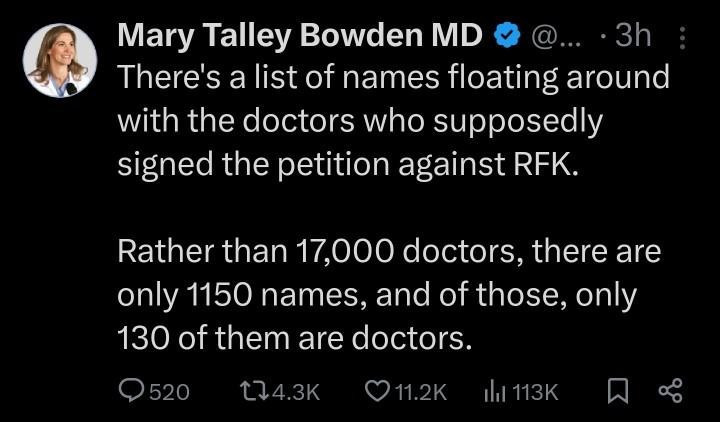Open the view analytics bar chart icon
Viewport: 720px width, 422px height.
coord(493,391)
